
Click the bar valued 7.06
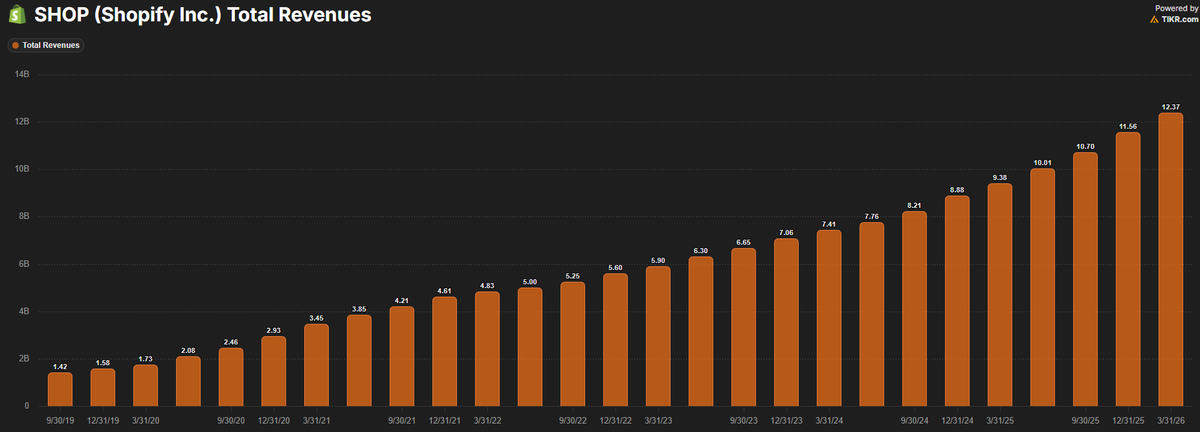pos(786,322)
